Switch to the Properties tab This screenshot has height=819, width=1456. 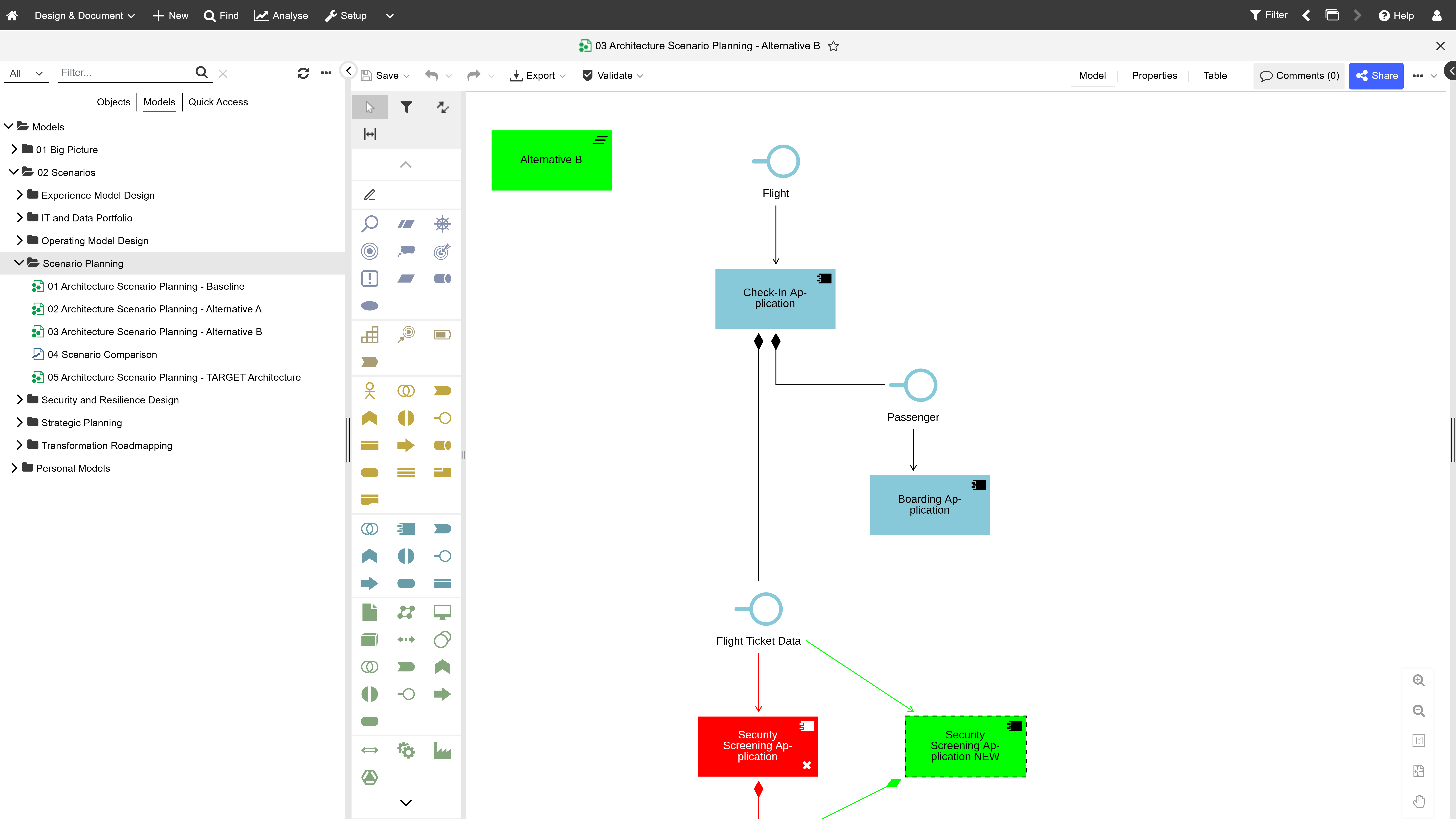1154,75
